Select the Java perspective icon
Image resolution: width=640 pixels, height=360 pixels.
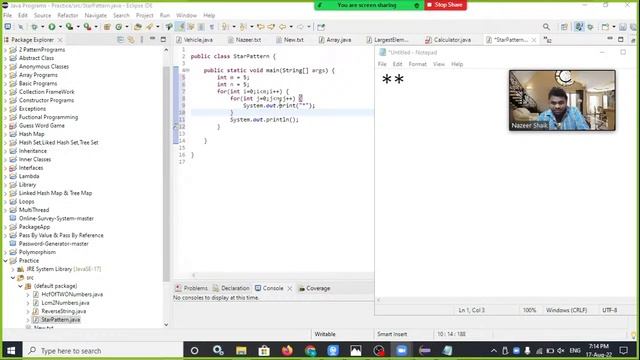579,27
